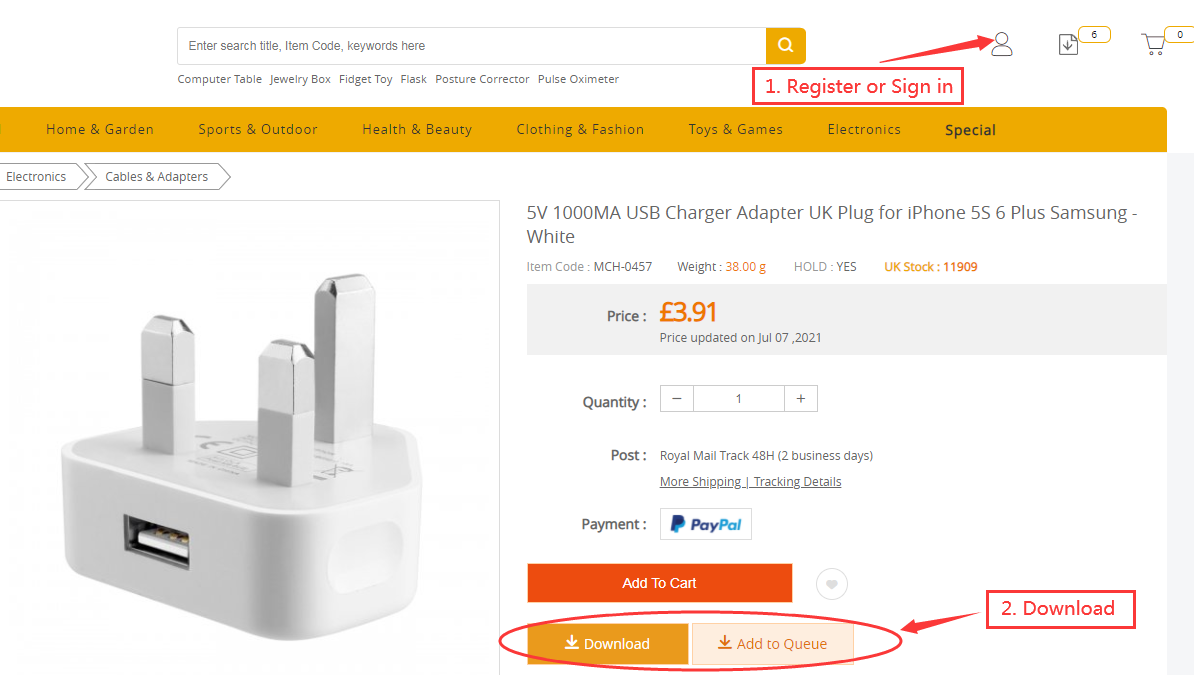Open the download queue icon

point(1068,44)
